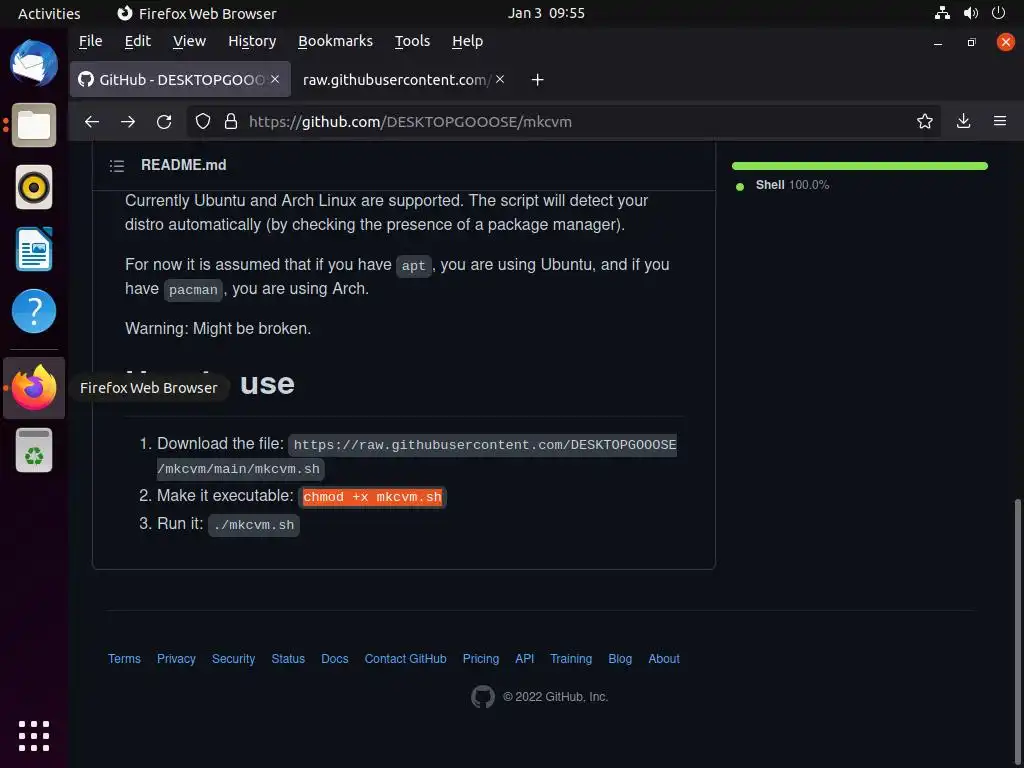The image size is (1024, 768).
Task: Follow the Terms footer link
Action: coord(124,659)
